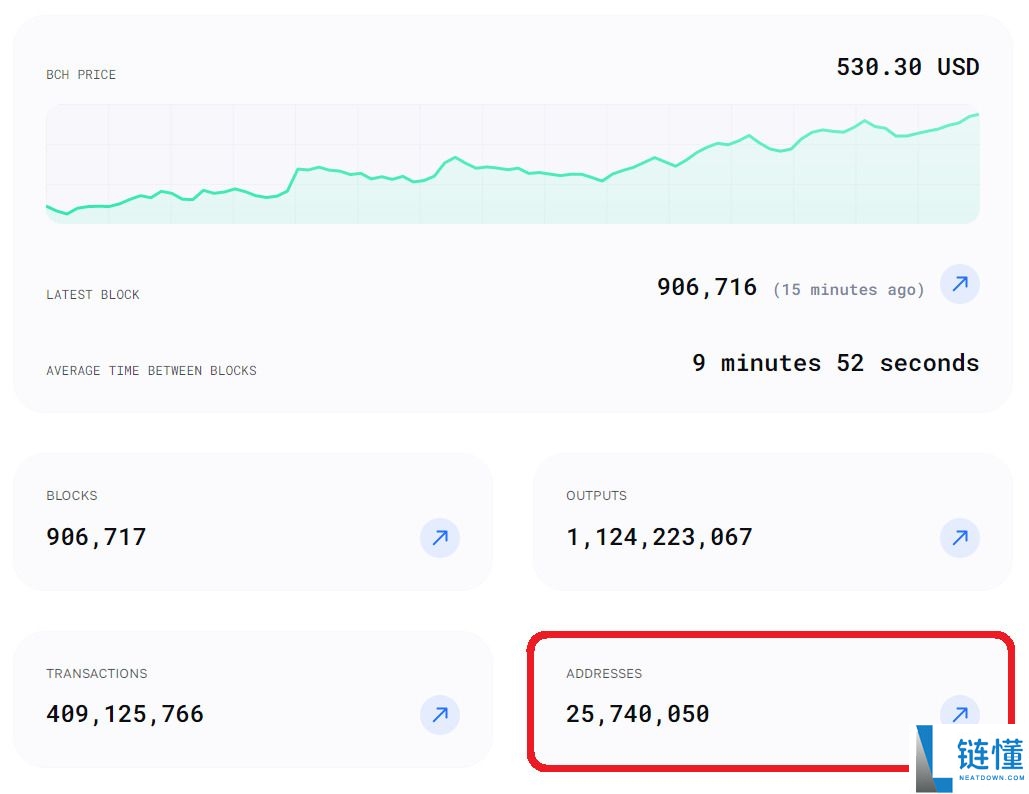1029x794 pixels.
Task: Click the 链懂 Neatdown logo watermark
Action: (970, 759)
